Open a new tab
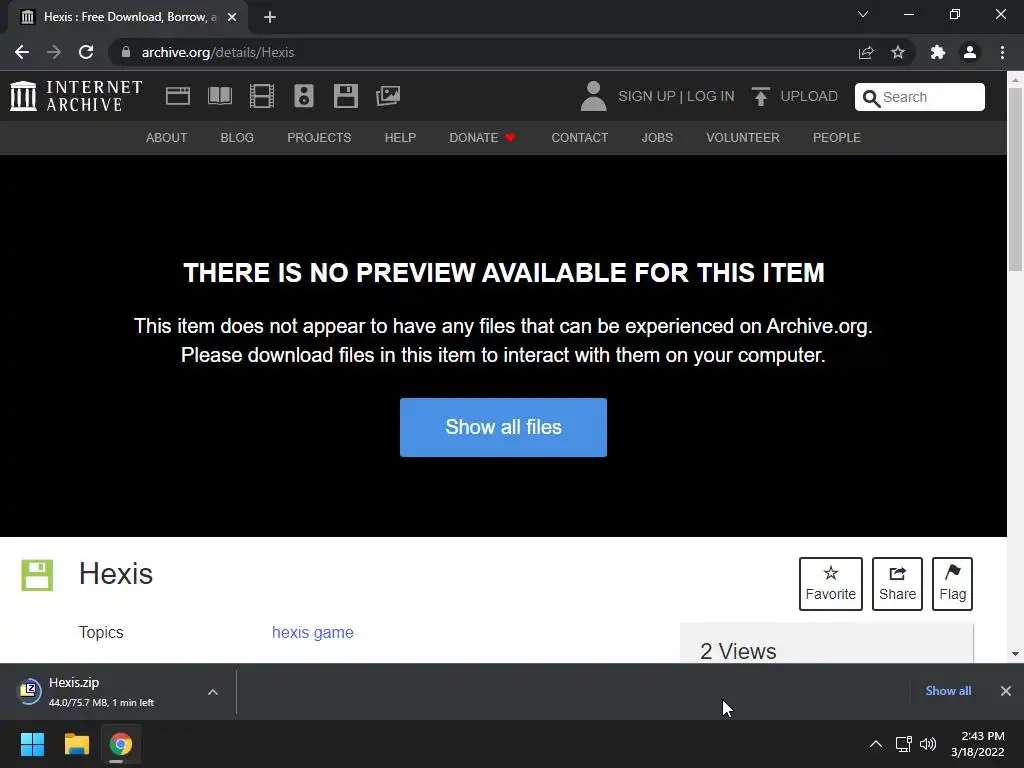 [x=270, y=17]
